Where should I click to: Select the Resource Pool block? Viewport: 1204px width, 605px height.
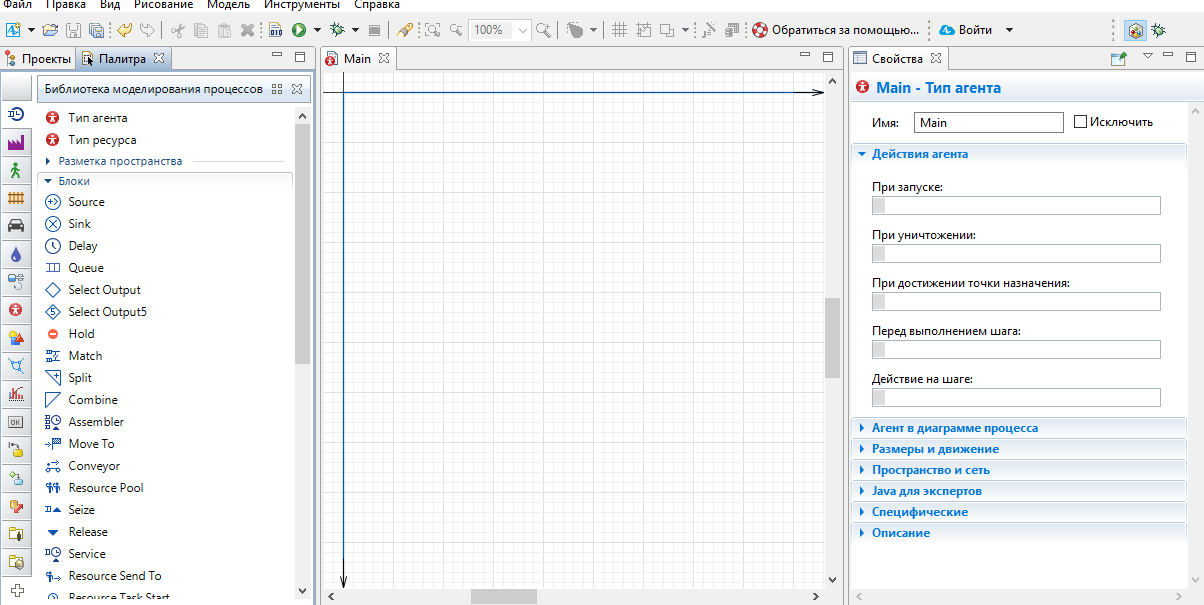click(x=105, y=488)
